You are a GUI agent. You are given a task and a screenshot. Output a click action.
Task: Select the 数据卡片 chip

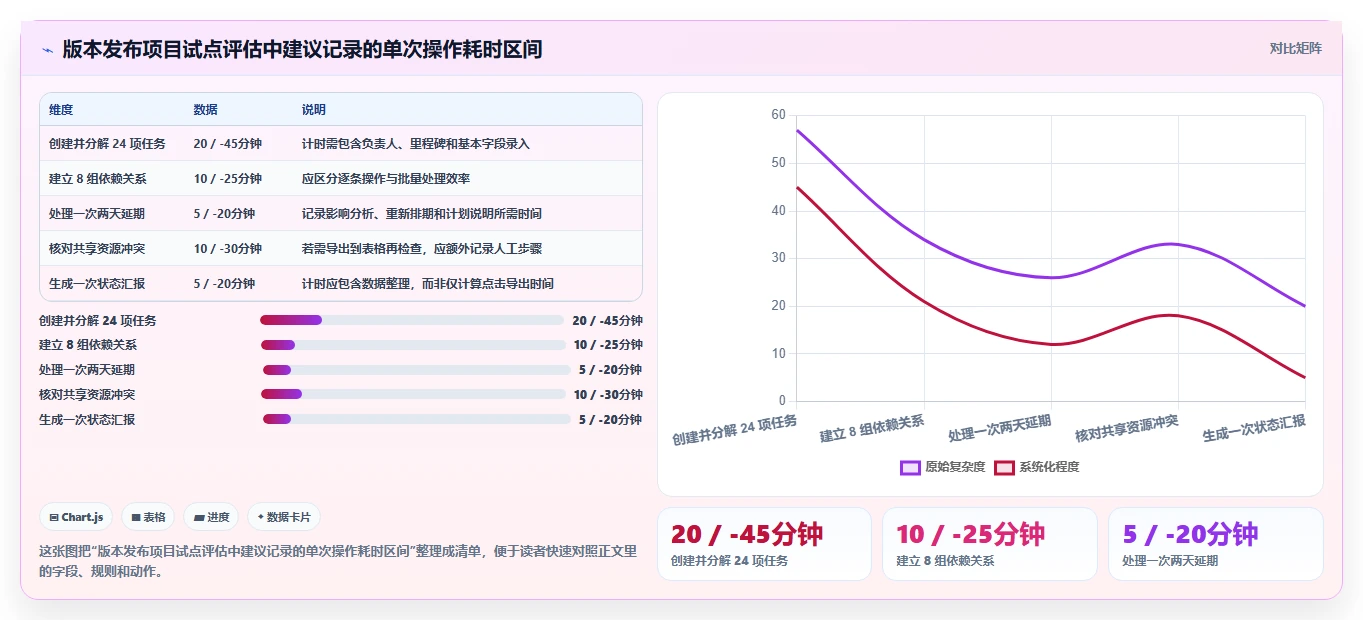284,517
